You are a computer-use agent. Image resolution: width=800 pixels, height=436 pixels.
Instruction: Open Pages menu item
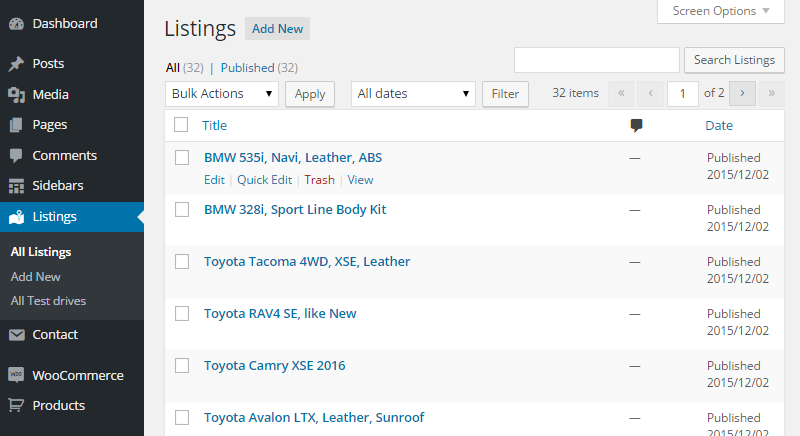click(x=50, y=125)
